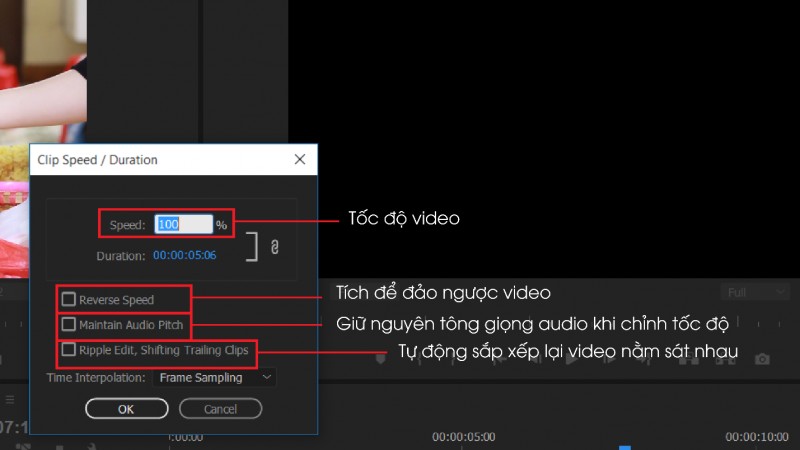This screenshot has width=800, height=450.
Task: Toggle the speed-duration link chain icon
Action: point(274,247)
